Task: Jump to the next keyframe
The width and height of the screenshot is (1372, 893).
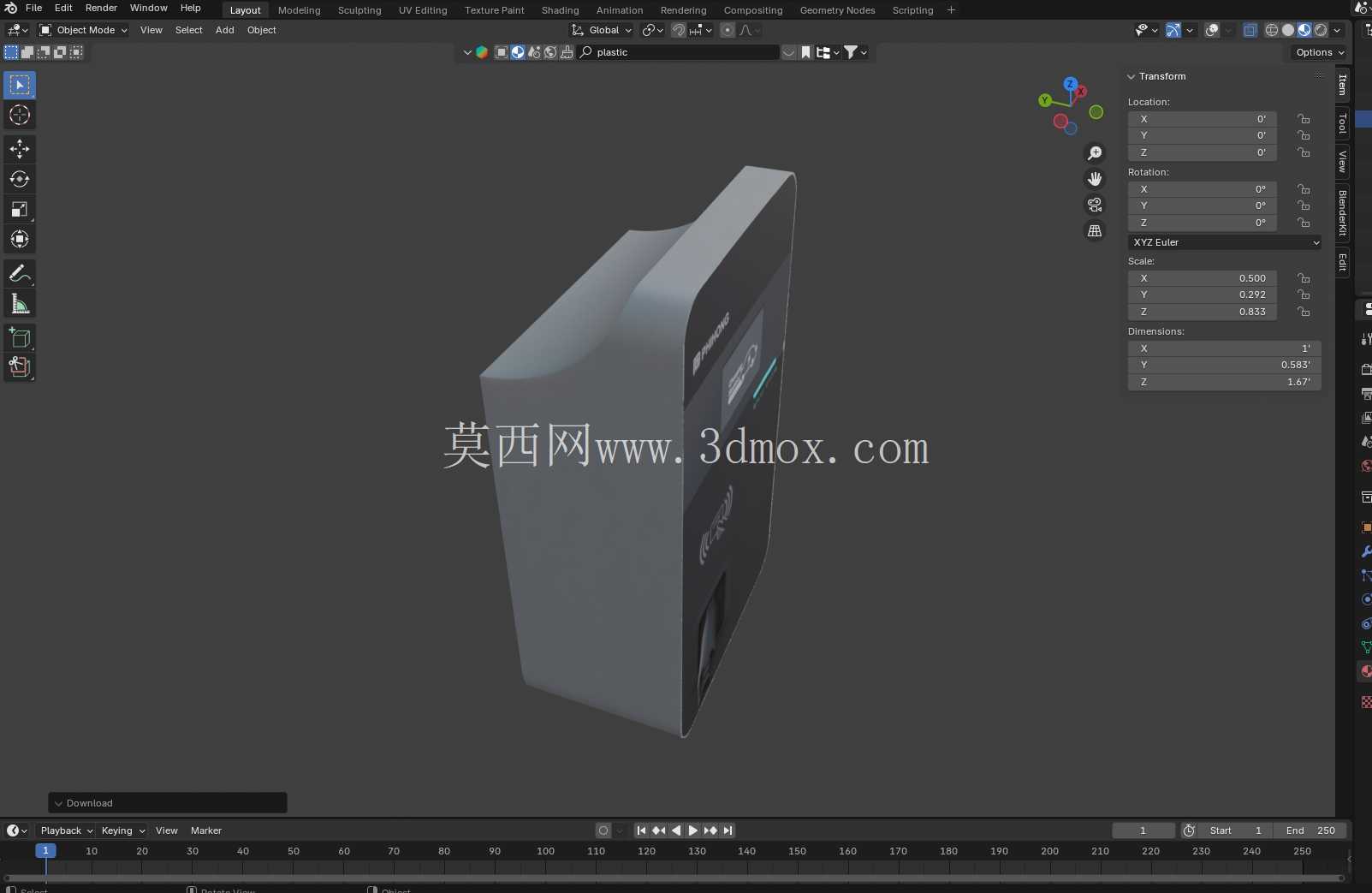Action: pos(710,830)
